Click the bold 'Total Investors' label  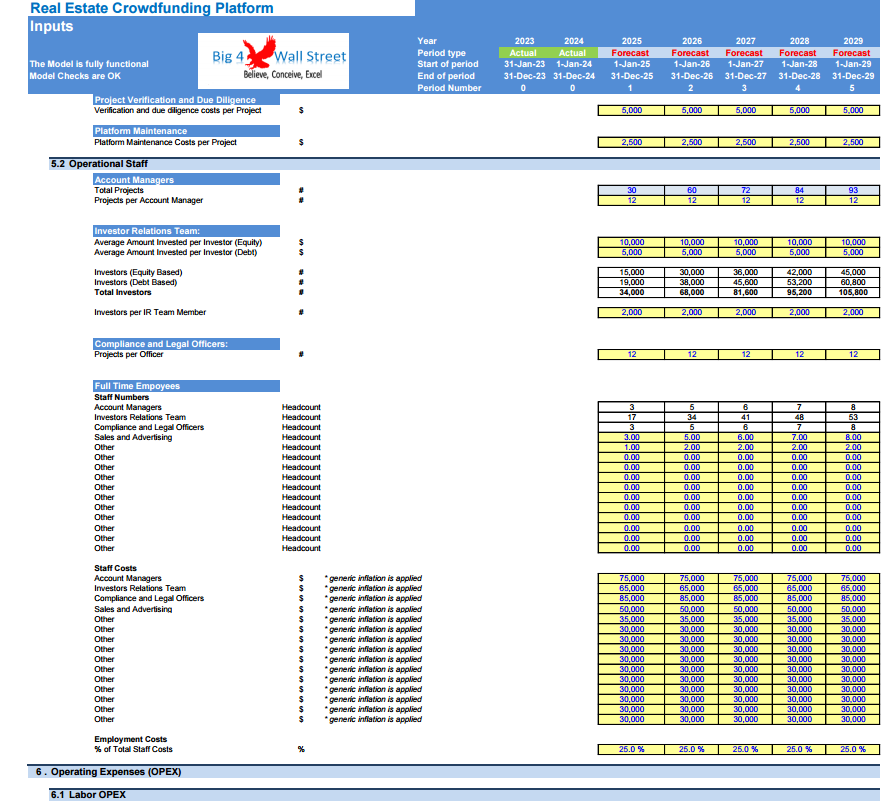coord(123,292)
